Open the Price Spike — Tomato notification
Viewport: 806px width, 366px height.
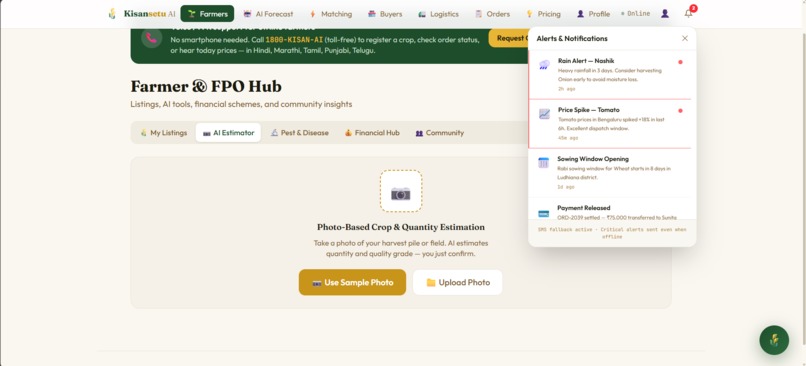(610, 124)
